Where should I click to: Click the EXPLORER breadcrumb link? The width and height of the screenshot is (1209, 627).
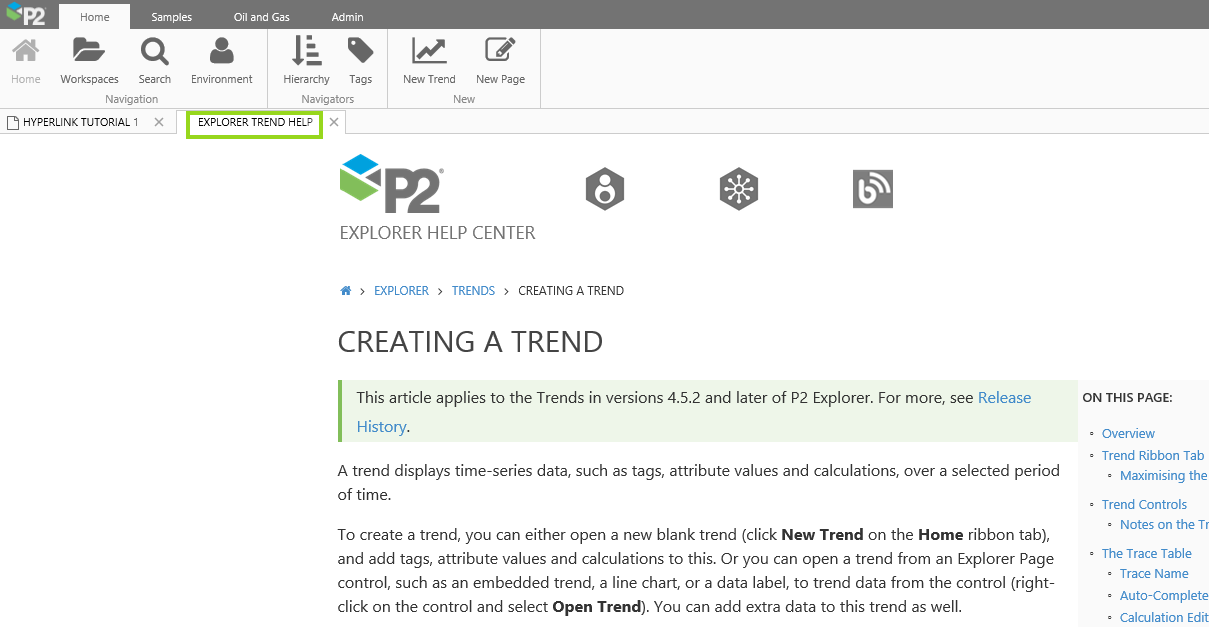401,291
